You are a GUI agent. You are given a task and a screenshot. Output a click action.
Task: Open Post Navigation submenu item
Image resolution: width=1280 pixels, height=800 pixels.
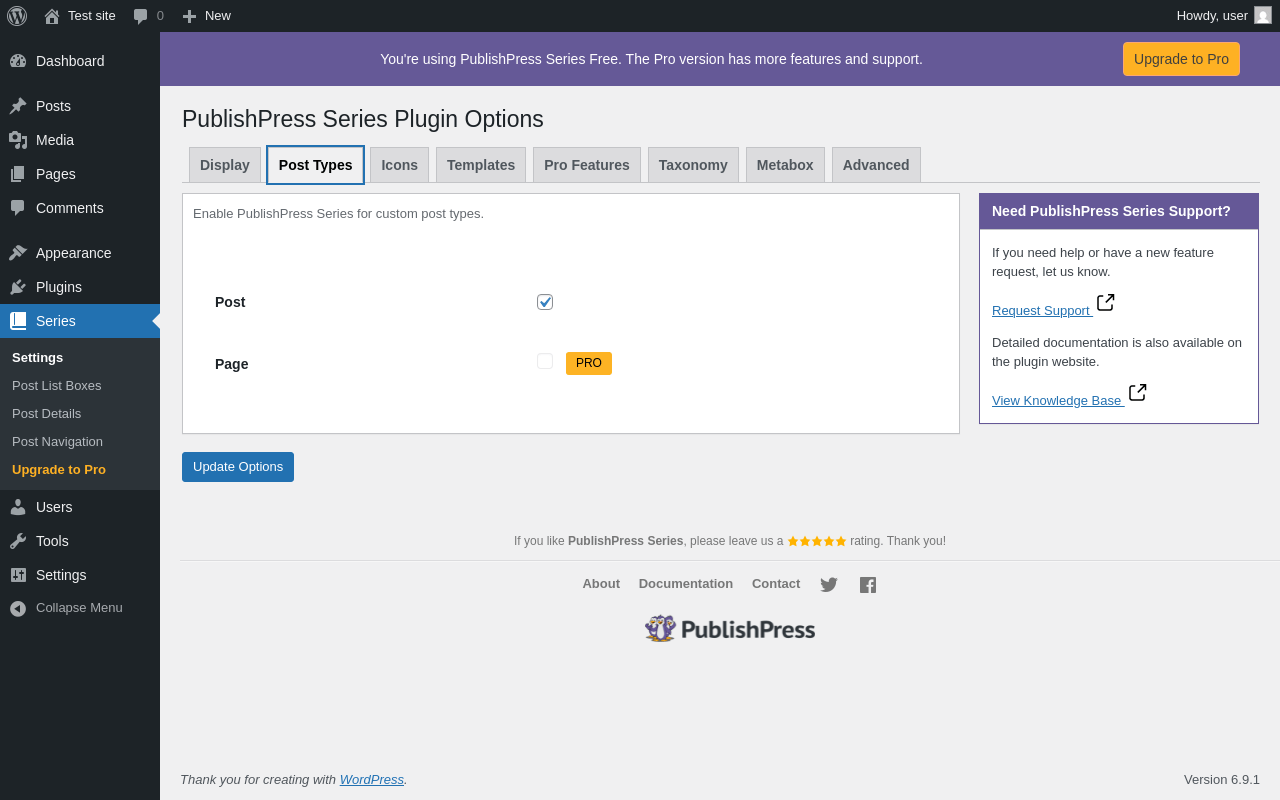coord(58,442)
